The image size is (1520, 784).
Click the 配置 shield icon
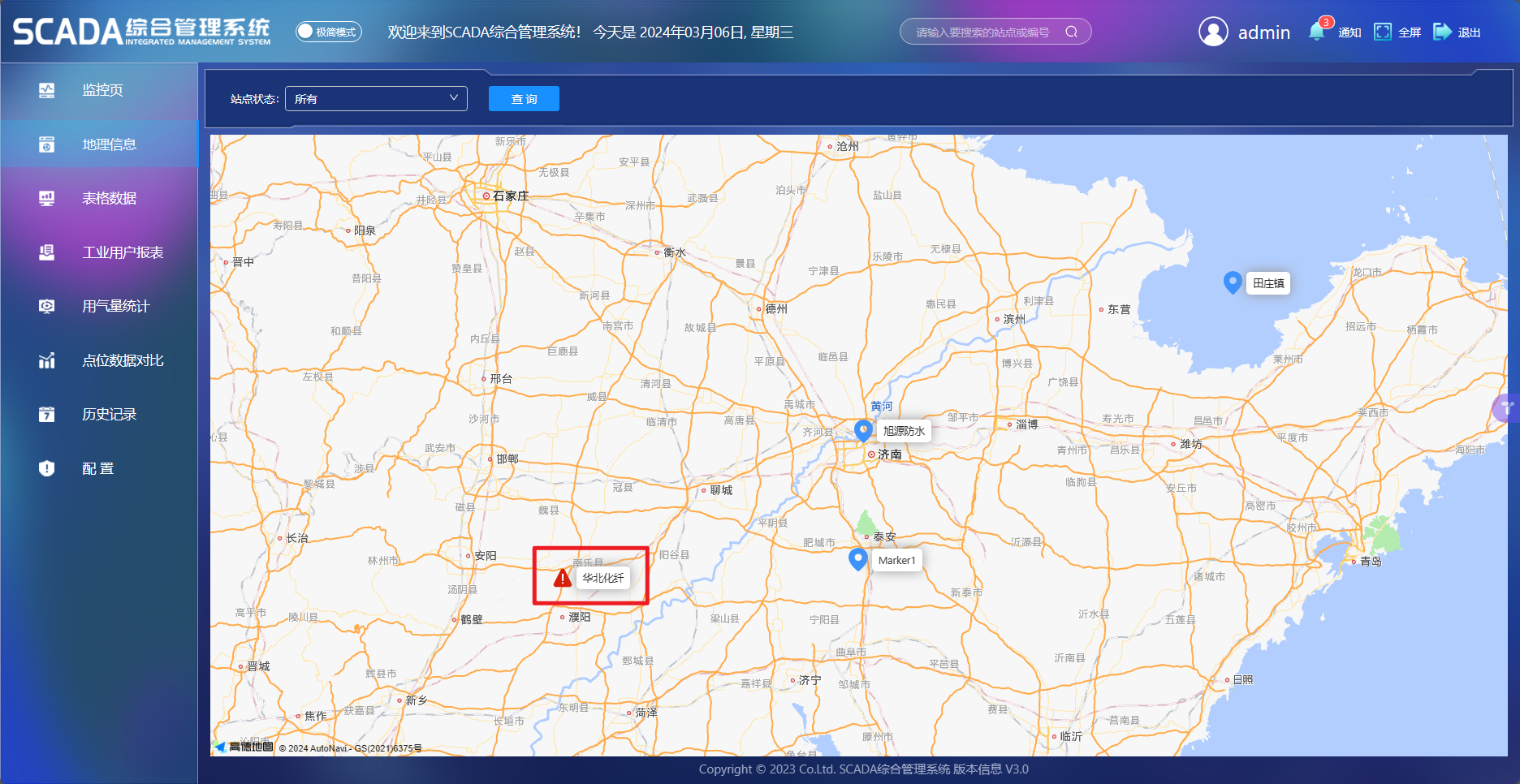[x=47, y=468]
